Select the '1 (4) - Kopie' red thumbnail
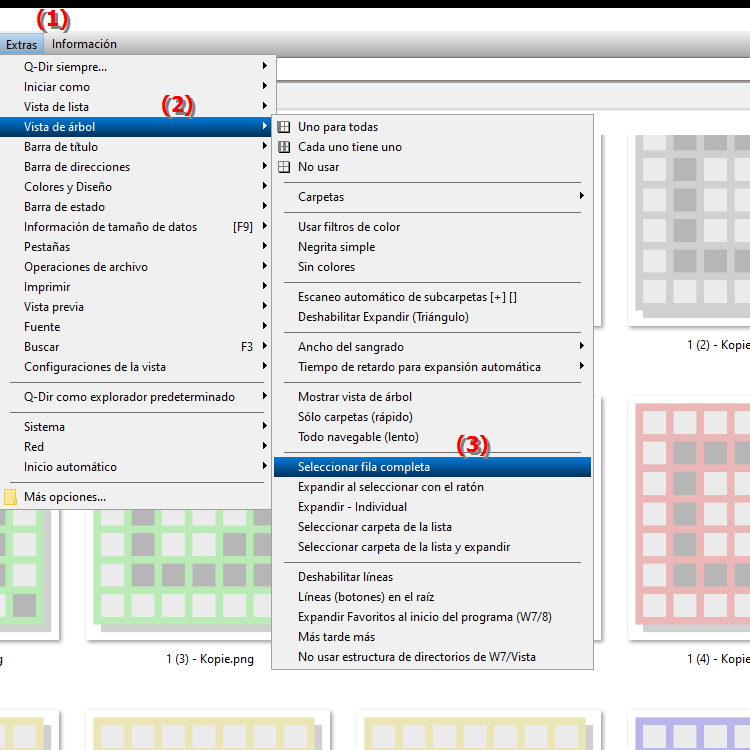The height and width of the screenshot is (750, 750). coord(689,518)
